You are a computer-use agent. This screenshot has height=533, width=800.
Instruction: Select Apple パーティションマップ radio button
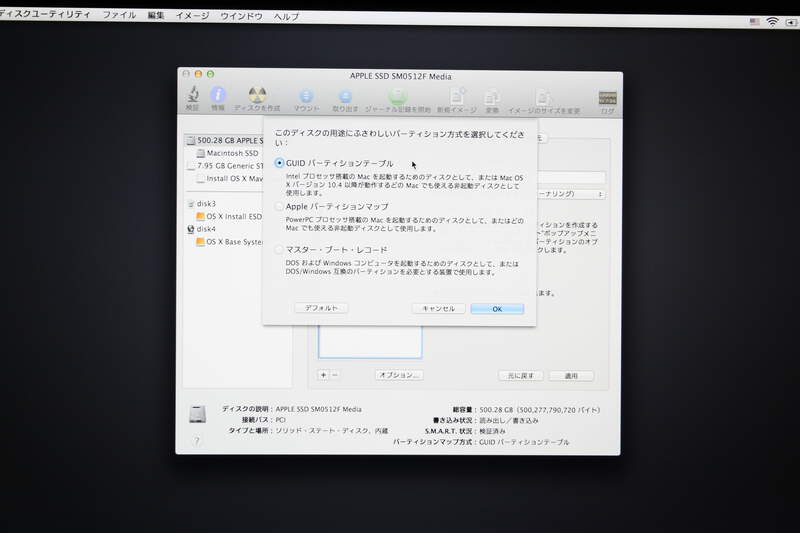pos(279,206)
